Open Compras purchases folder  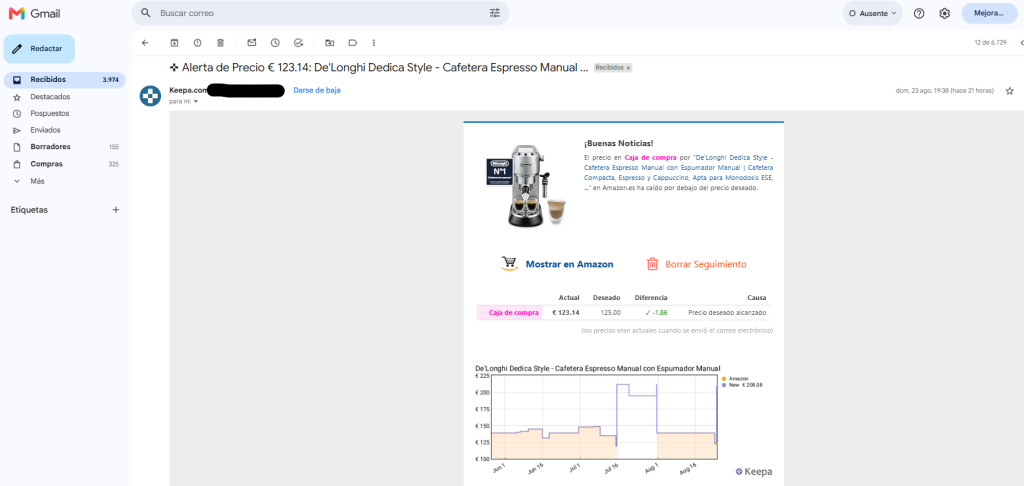pyautogui.click(x=64, y=164)
